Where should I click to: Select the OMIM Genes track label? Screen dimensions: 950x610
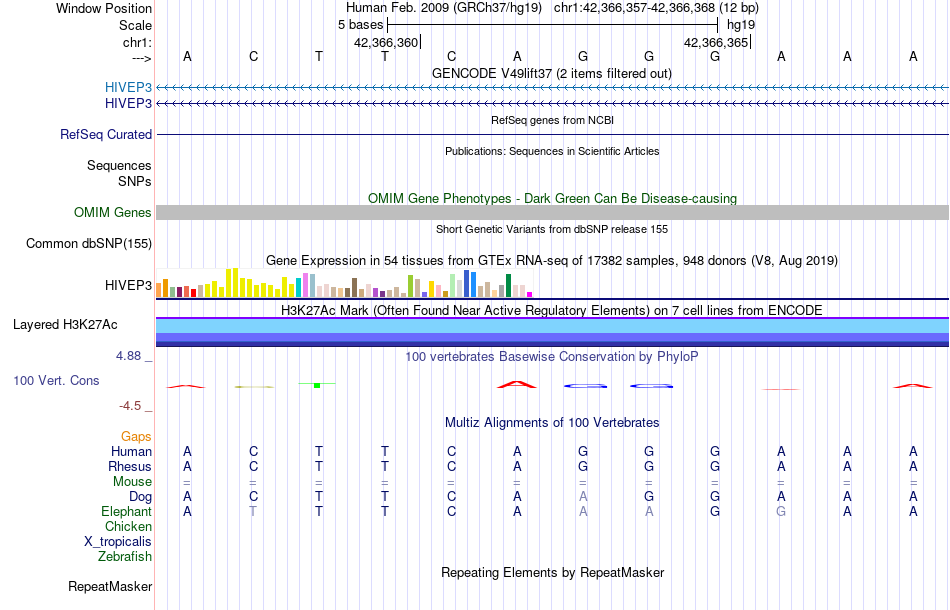pos(113,213)
